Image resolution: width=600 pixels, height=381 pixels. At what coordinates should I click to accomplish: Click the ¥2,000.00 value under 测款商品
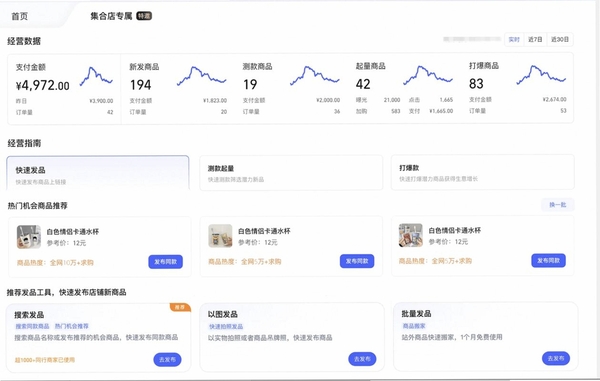(328, 100)
